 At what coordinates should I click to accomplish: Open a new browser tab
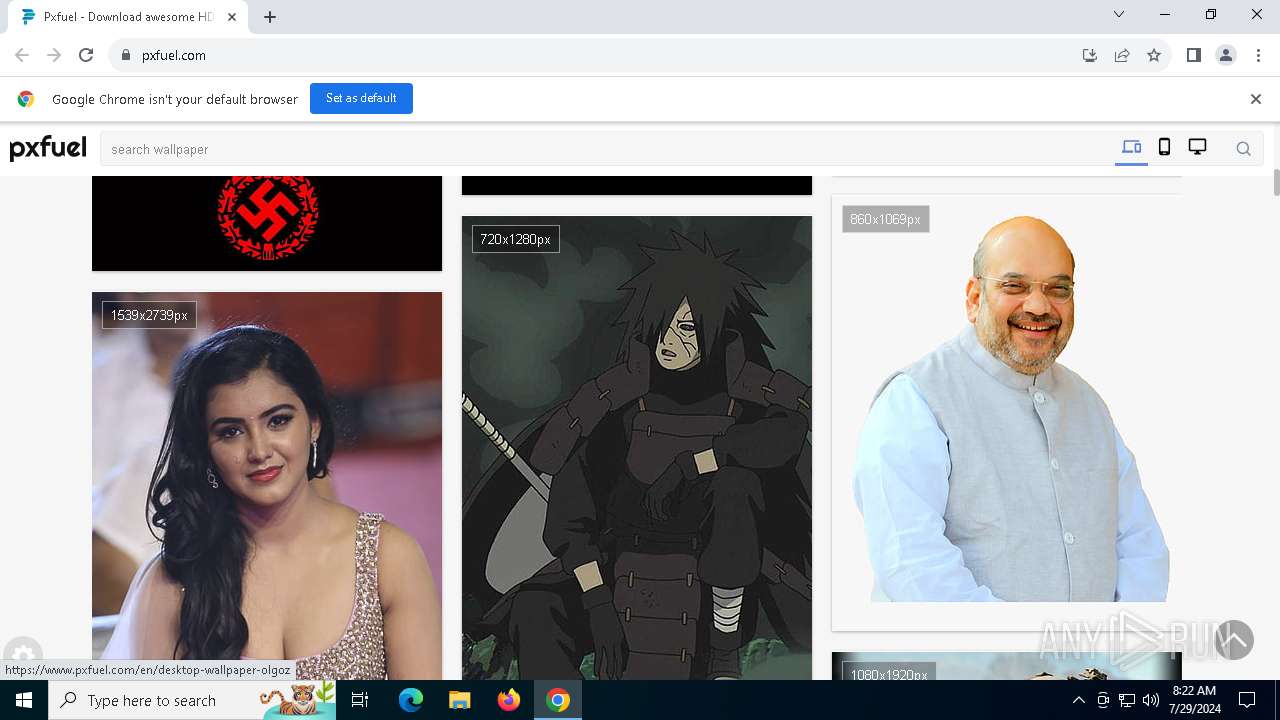(x=270, y=17)
